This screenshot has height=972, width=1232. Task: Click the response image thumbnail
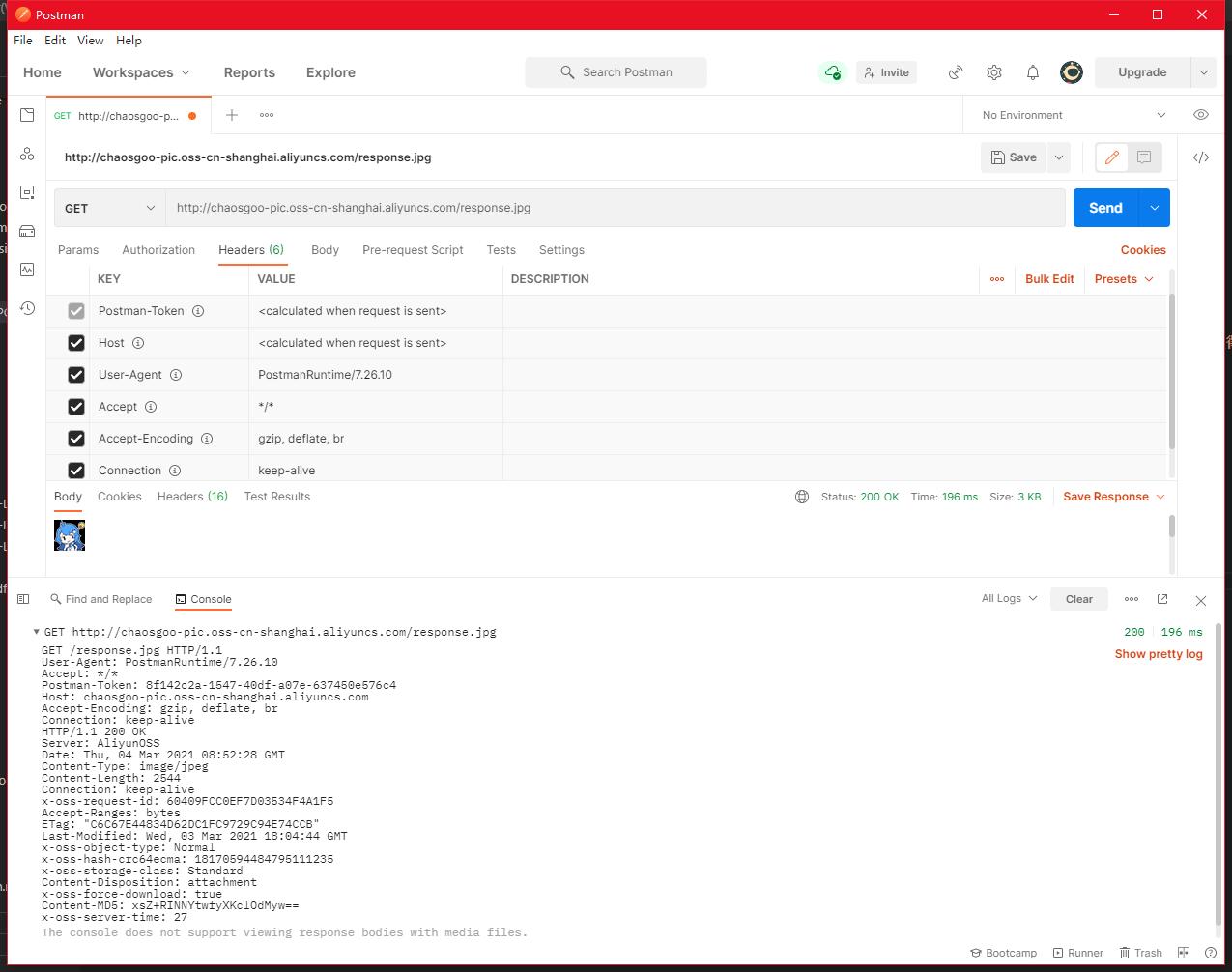pos(70,535)
